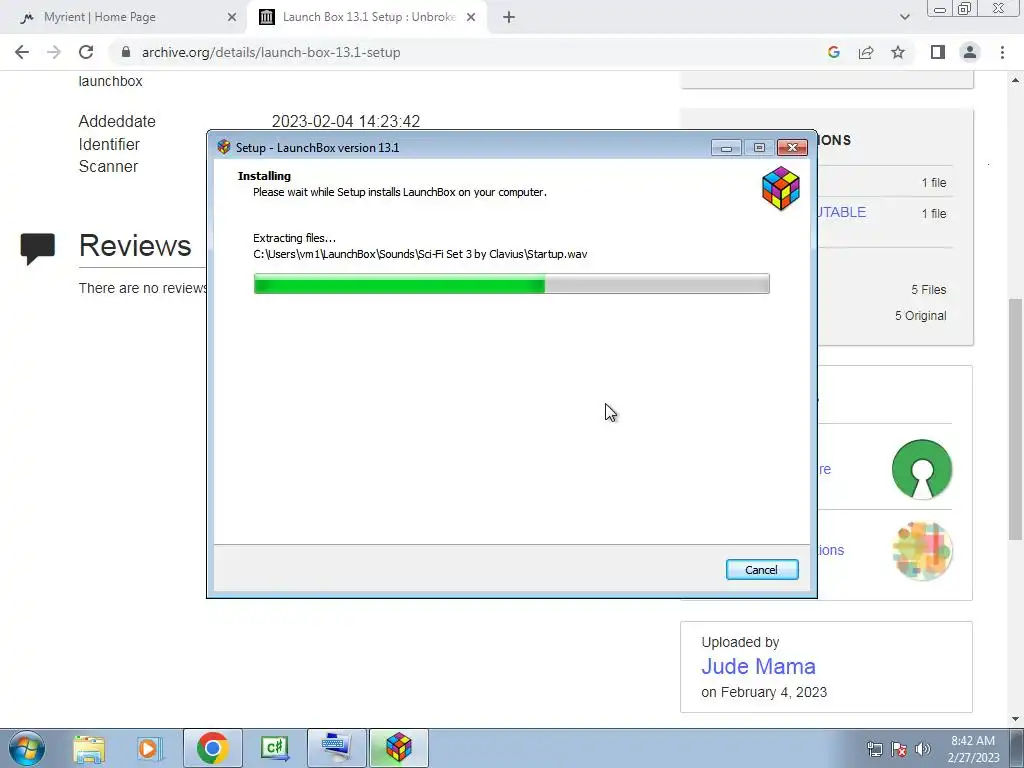Go back to the previous page
1024x768 pixels.
22,52
